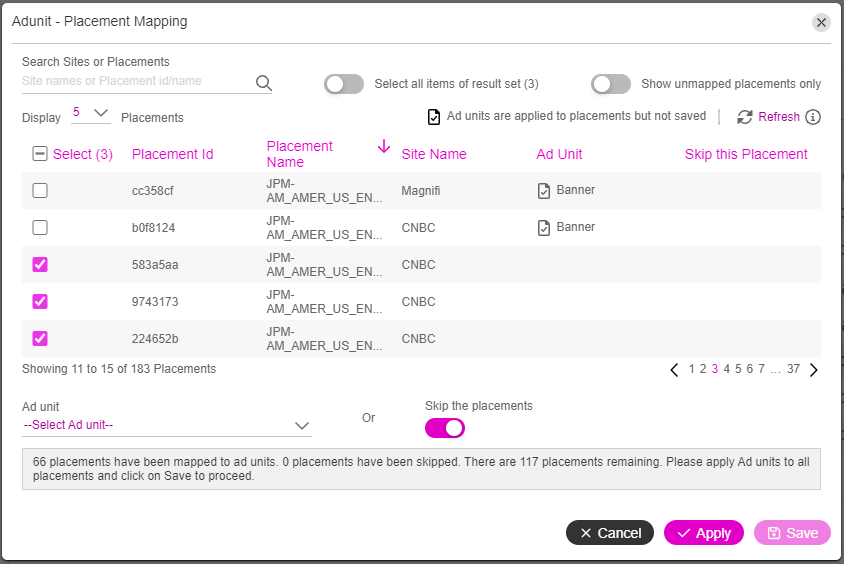Click the search magnifier icon

tap(264, 83)
